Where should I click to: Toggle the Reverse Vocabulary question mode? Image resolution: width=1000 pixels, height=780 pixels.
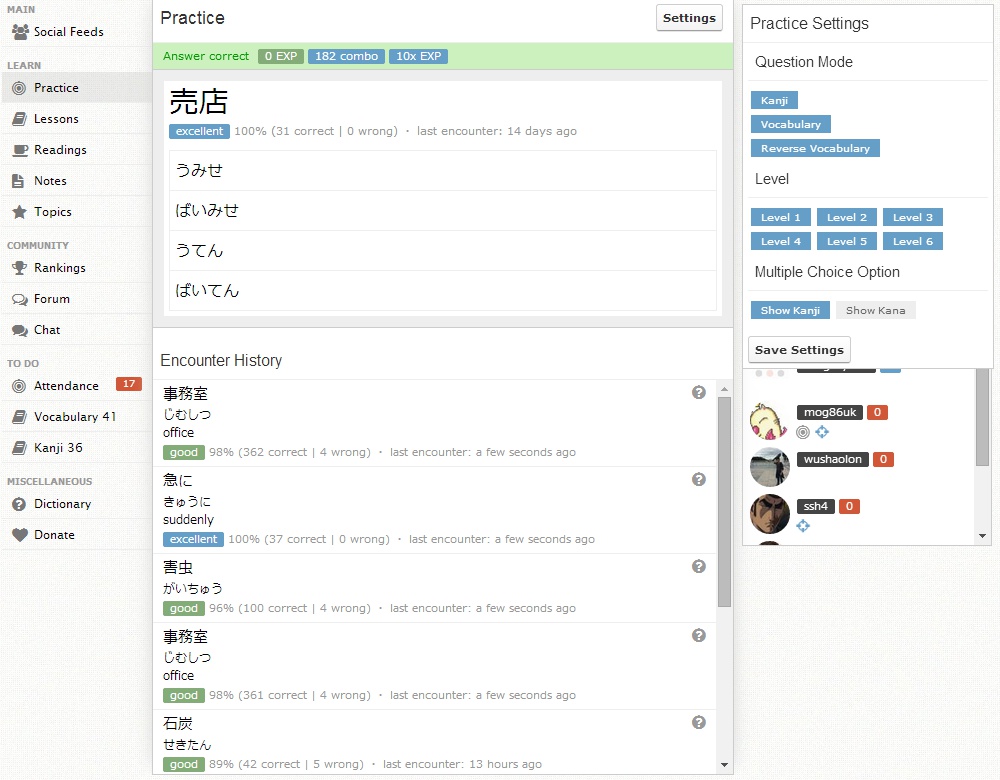tap(814, 149)
